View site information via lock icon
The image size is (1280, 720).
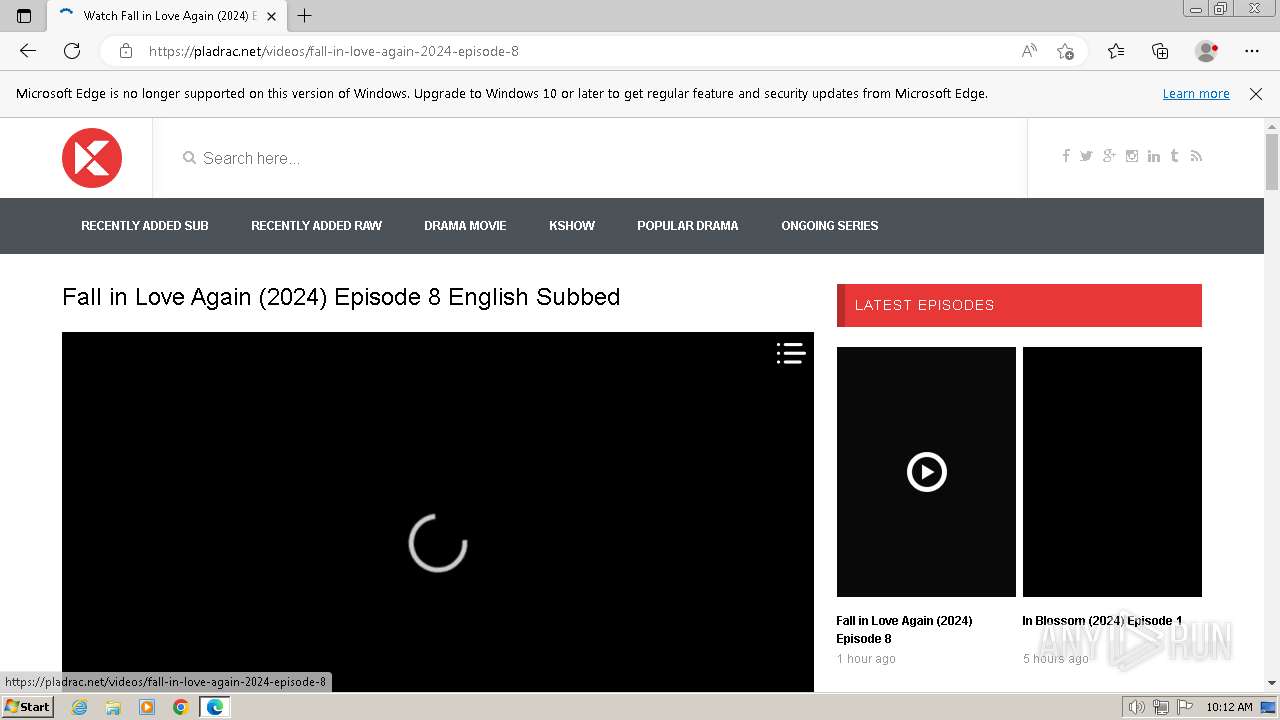[126, 51]
